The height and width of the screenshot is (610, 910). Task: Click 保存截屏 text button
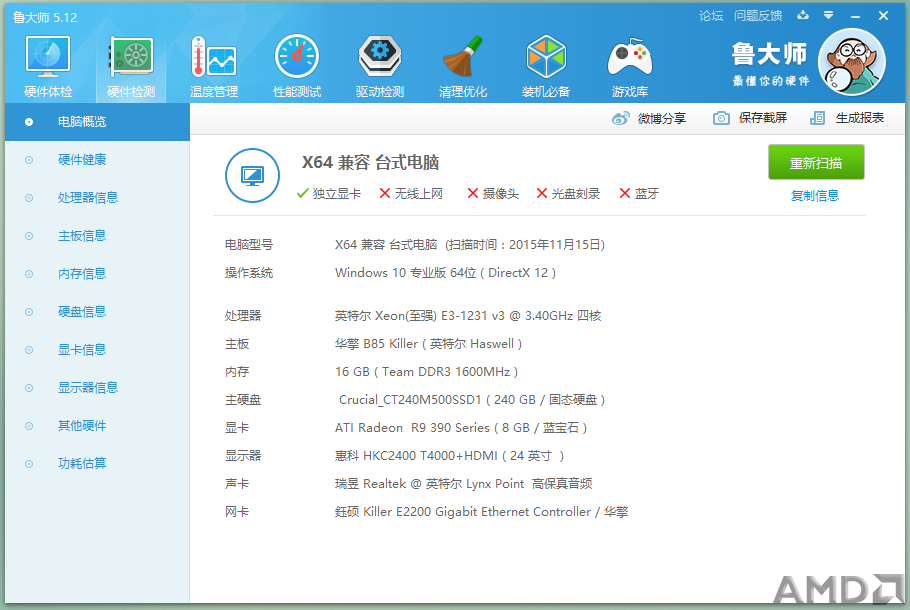point(763,118)
